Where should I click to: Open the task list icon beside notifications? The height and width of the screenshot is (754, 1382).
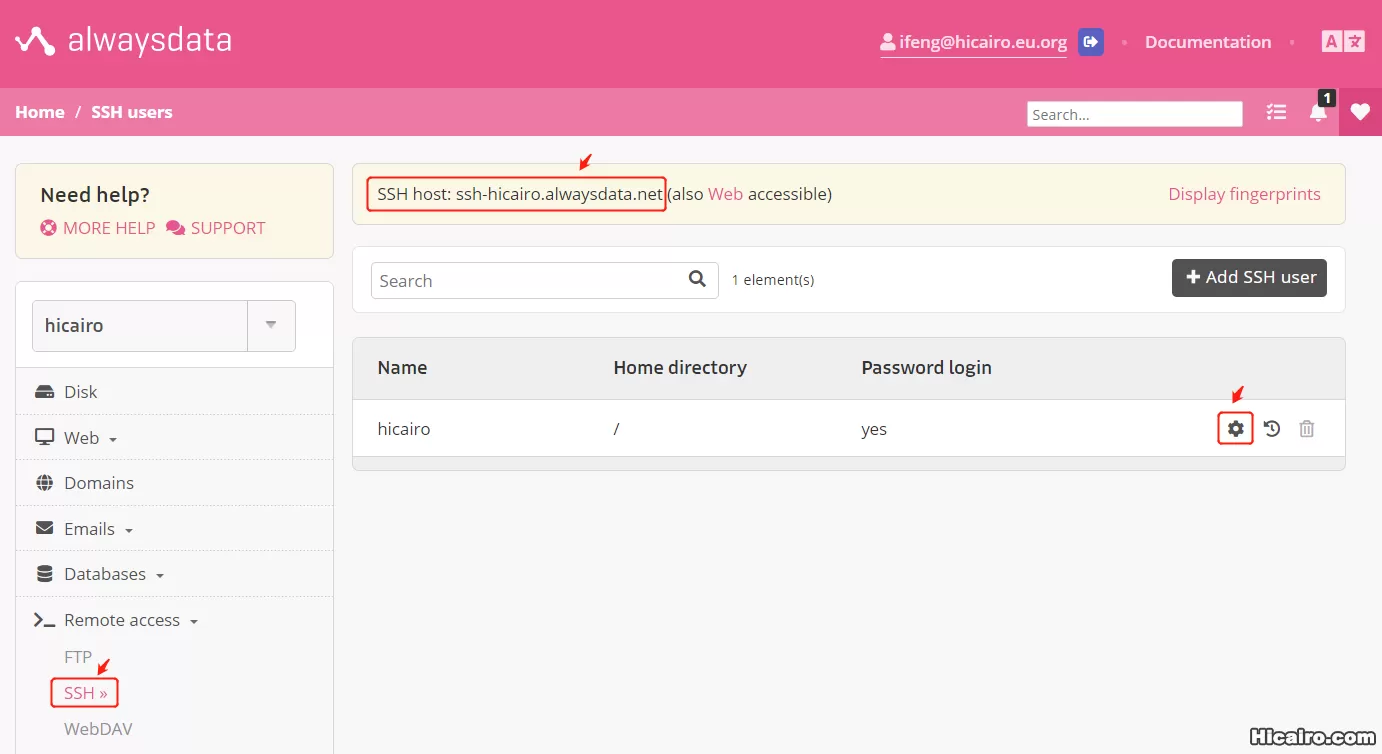[1276, 113]
